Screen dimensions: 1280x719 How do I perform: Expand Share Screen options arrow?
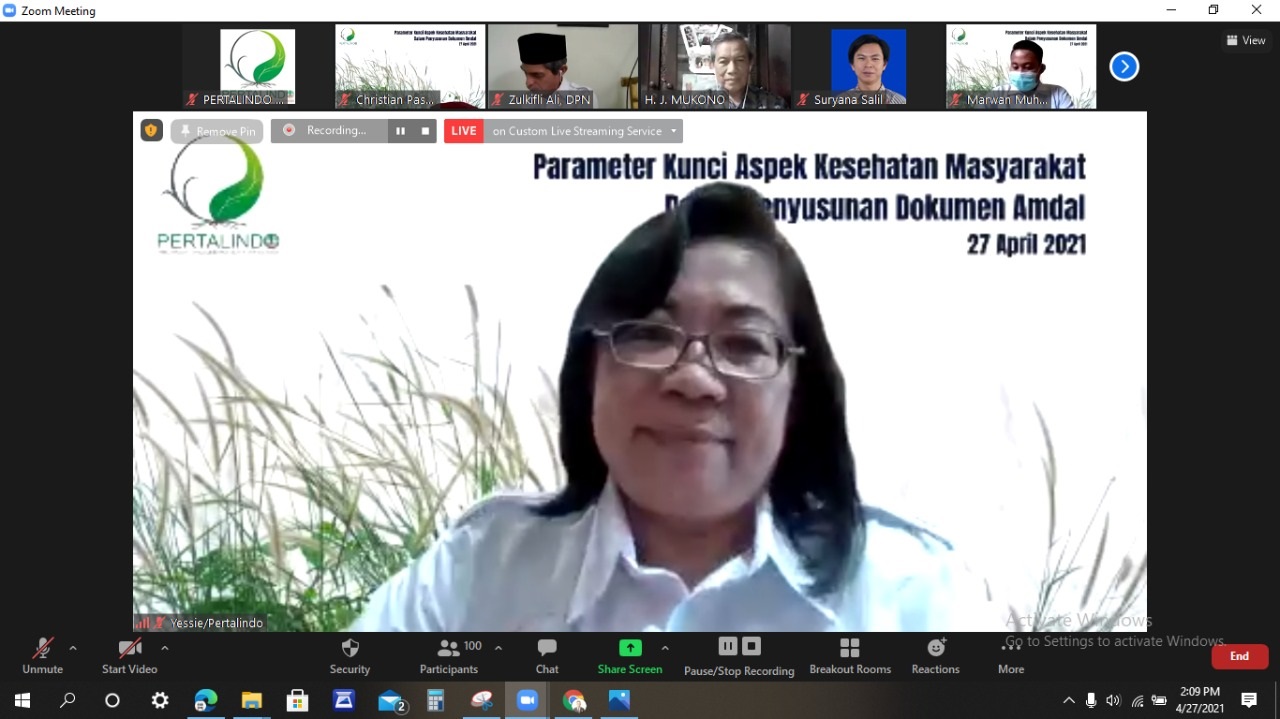click(665, 648)
